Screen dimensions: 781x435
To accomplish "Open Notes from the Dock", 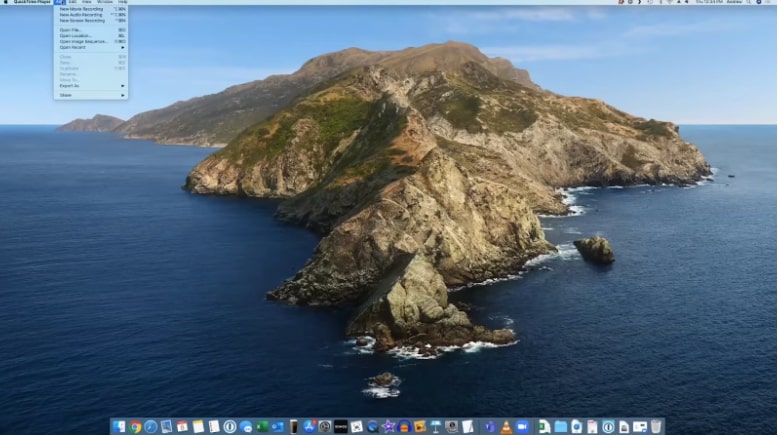I will pos(198,427).
